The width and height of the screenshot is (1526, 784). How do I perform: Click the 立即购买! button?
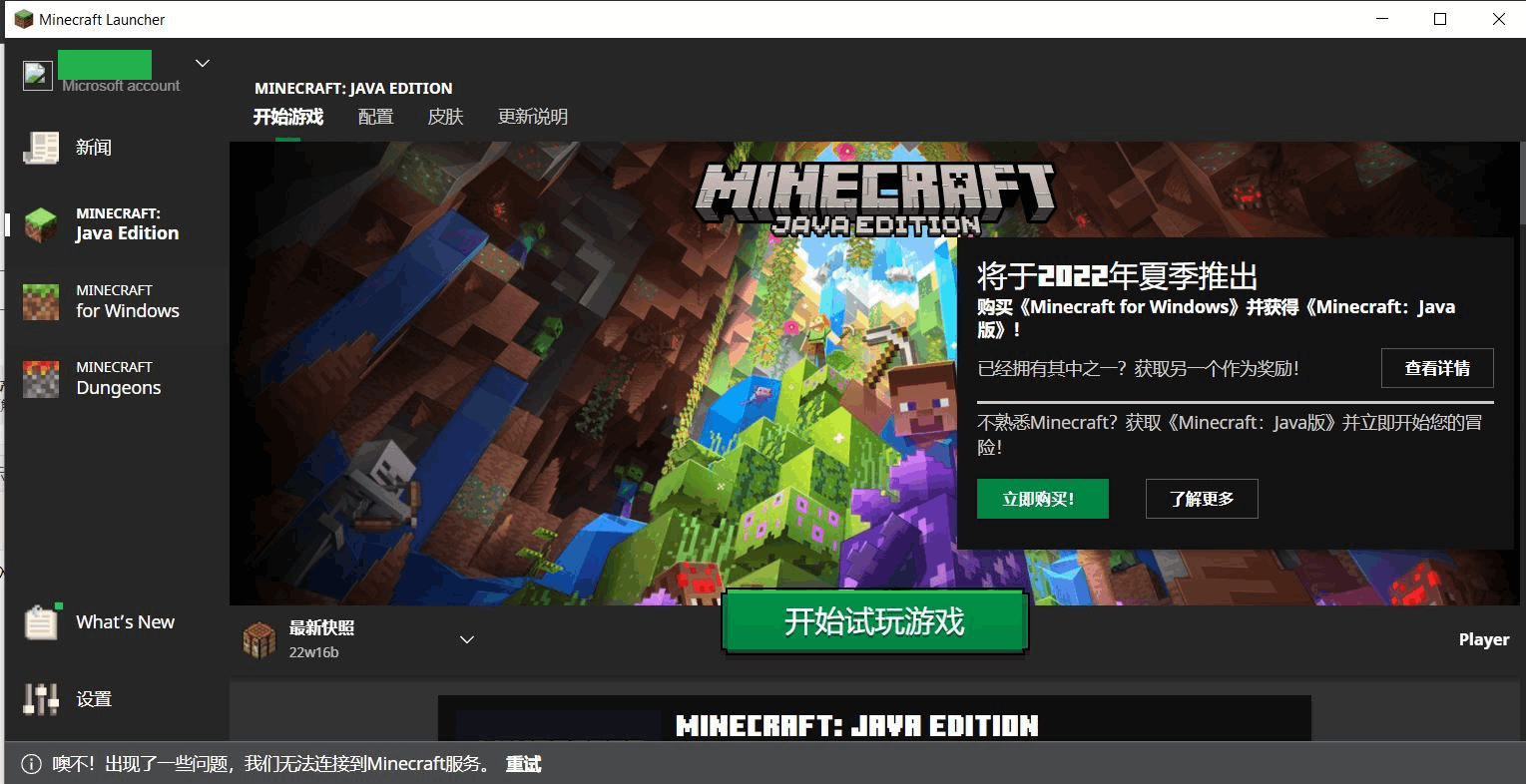point(1042,499)
